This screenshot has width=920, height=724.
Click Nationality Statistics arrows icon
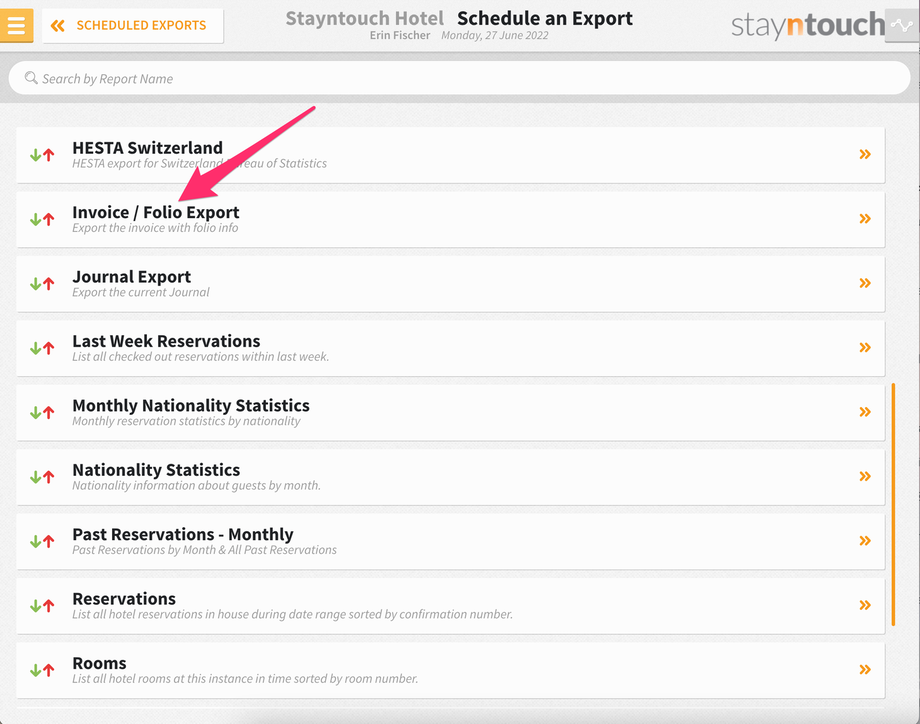coord(42,477)
